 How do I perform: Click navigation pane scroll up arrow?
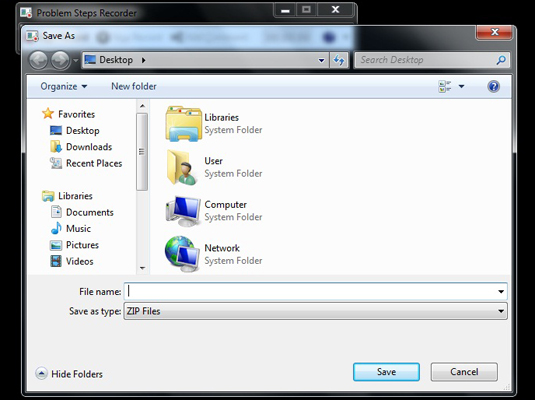point(142,106)
